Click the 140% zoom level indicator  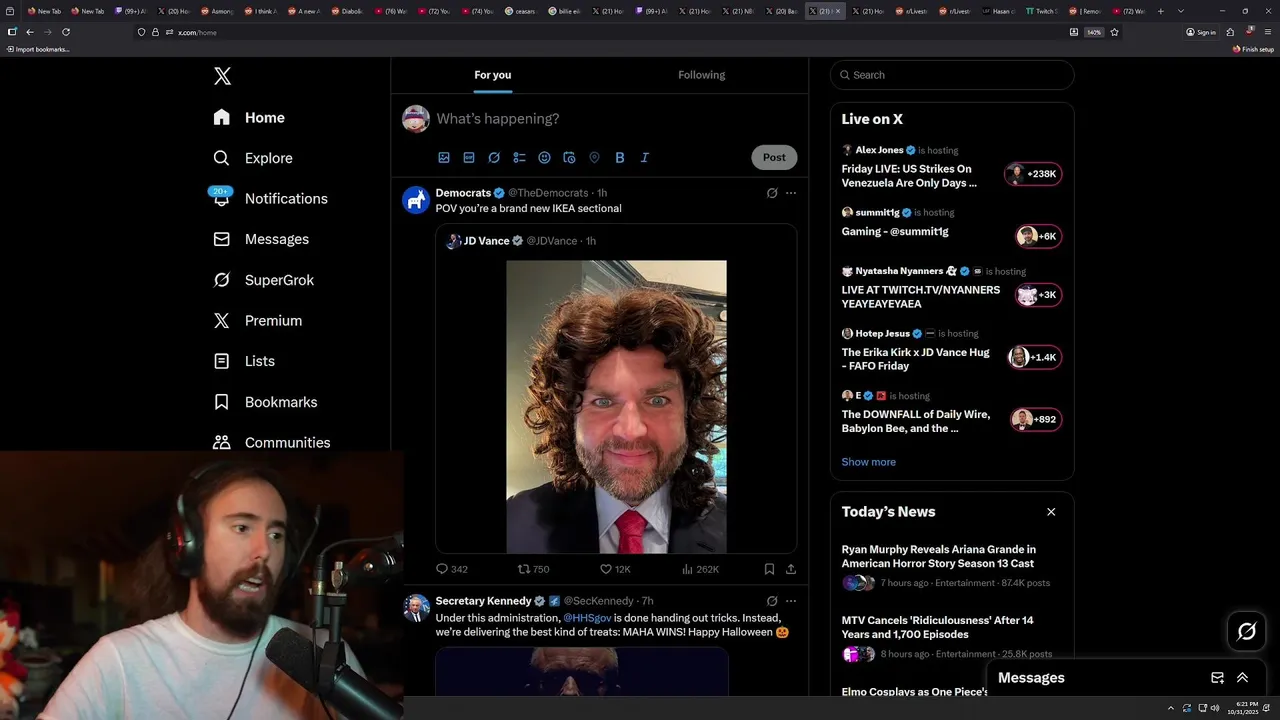tap(1094, 32)
